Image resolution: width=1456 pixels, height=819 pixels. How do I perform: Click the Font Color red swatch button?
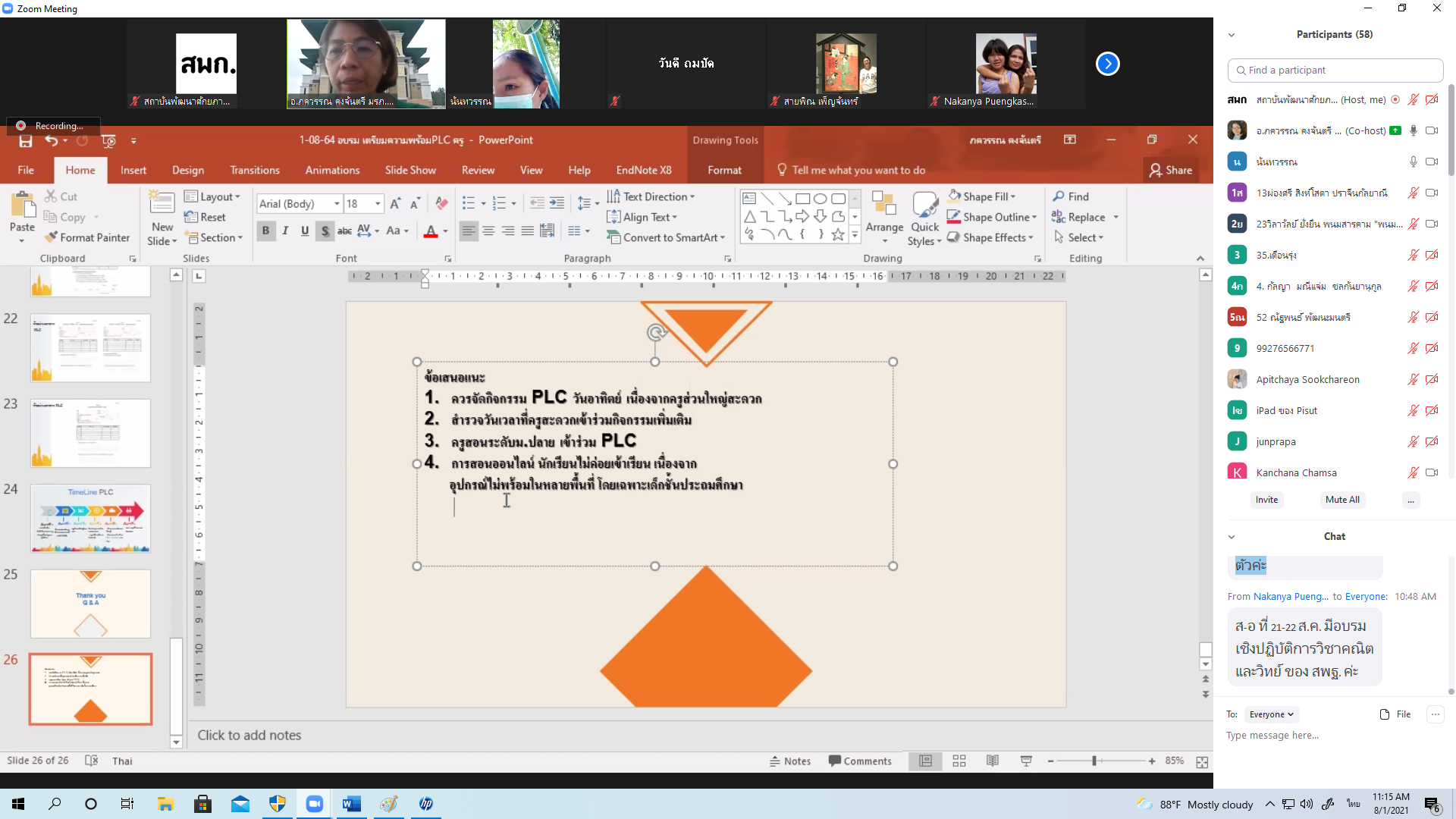click(x=431, y=231)
